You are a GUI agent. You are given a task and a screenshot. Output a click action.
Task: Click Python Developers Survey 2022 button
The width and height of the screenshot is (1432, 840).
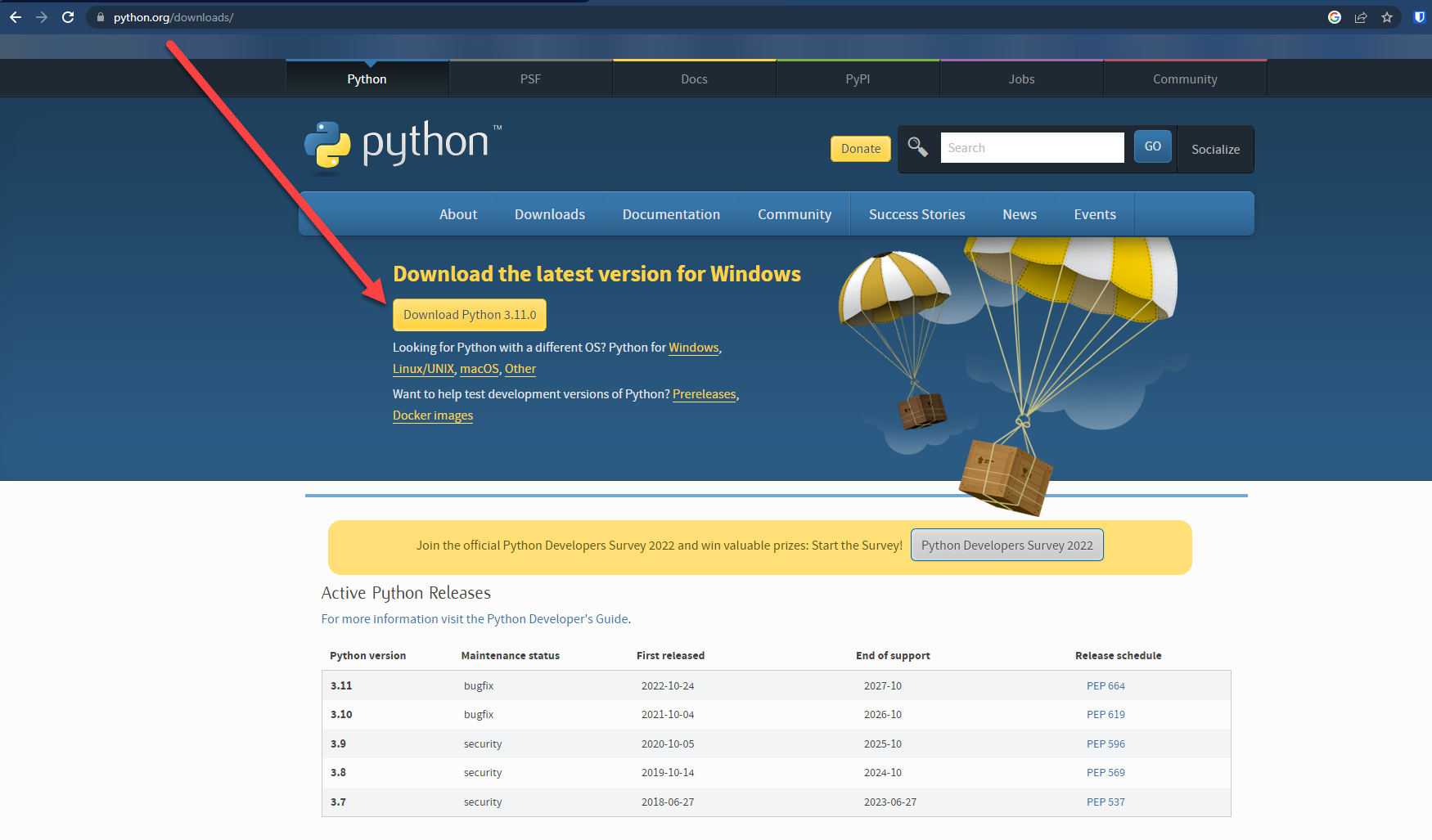point(1007,546)
